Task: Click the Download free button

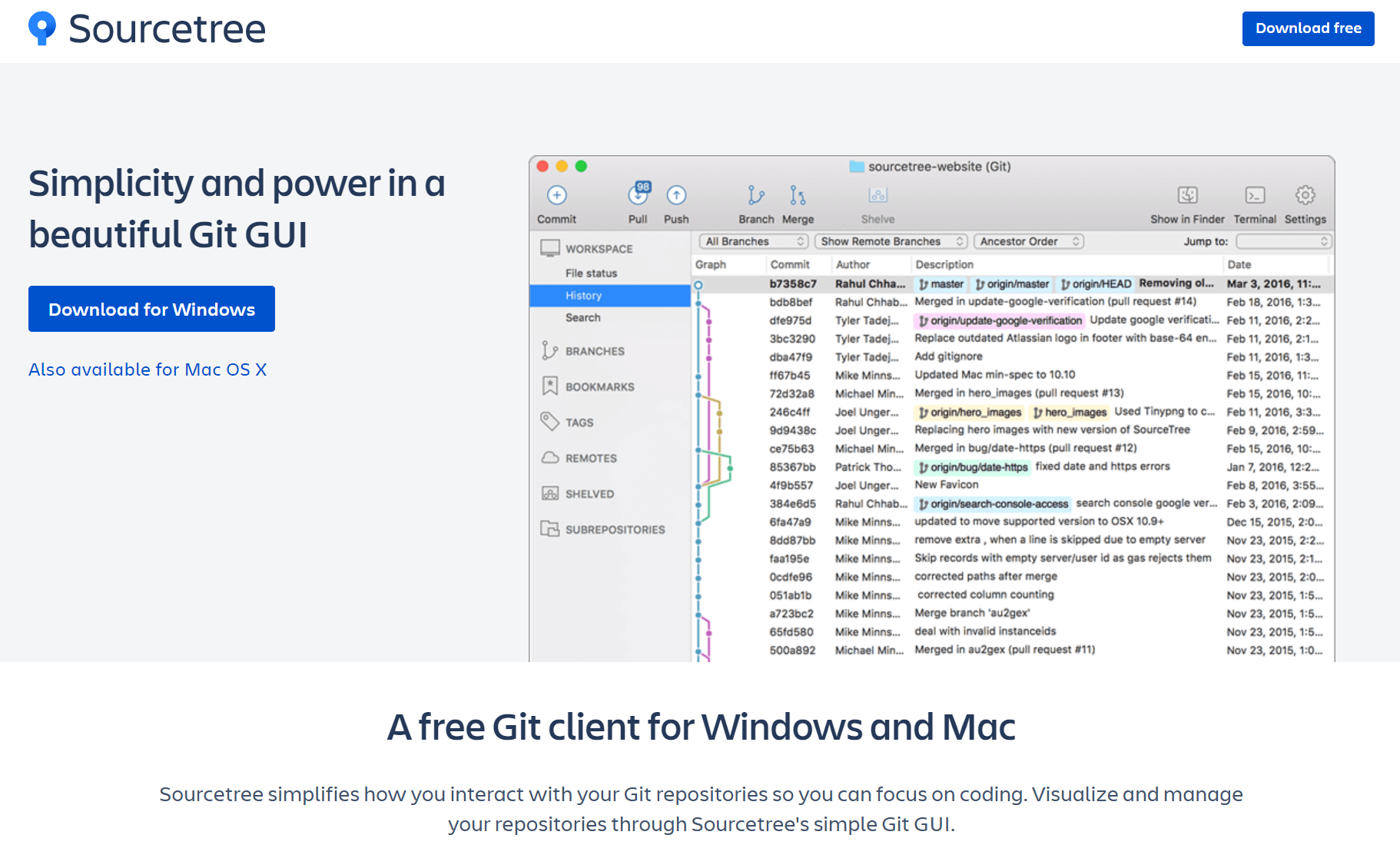Action: pyautogui.click(x=1308, y=28)
